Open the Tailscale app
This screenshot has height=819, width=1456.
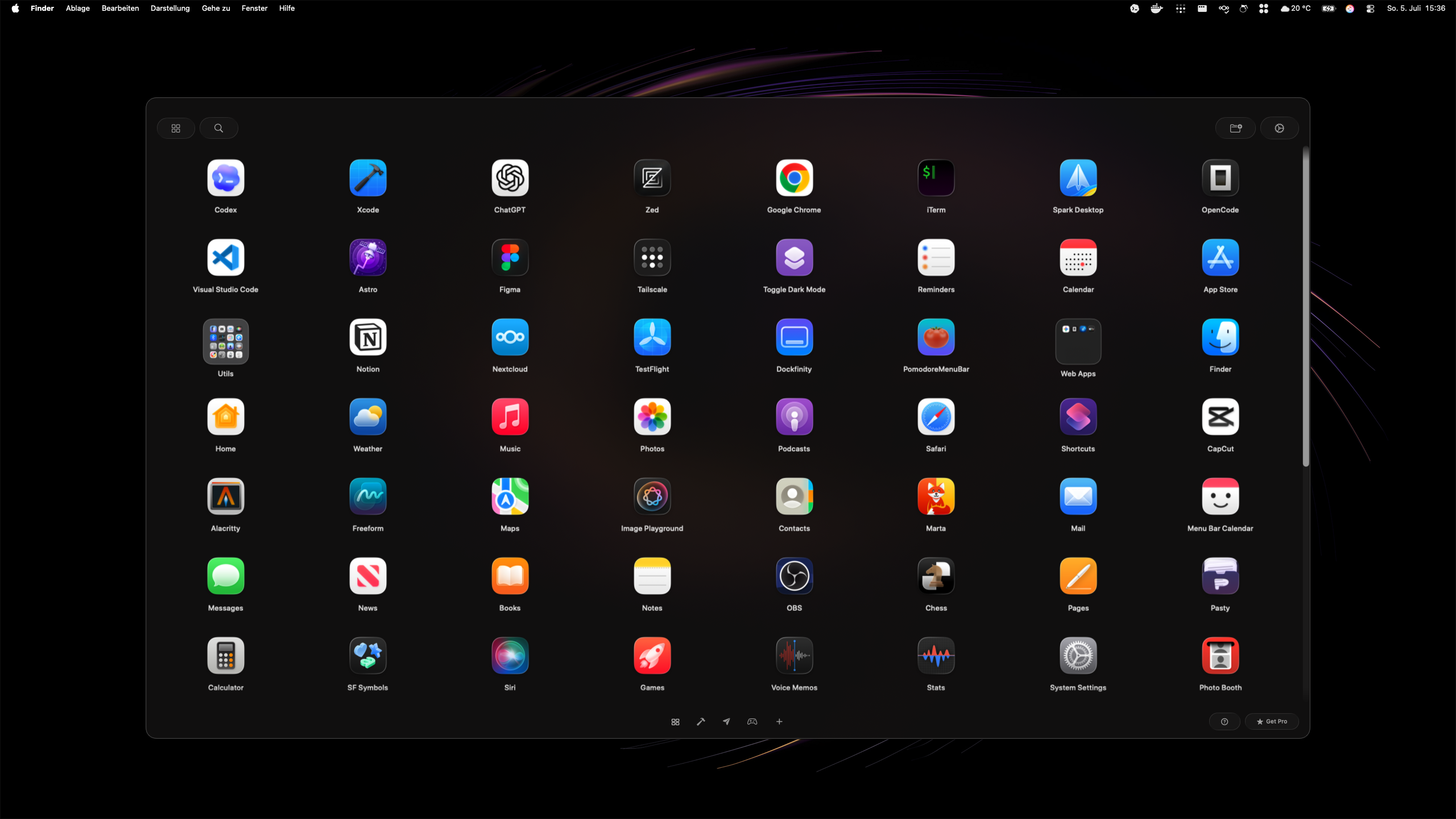coord(652,258)
